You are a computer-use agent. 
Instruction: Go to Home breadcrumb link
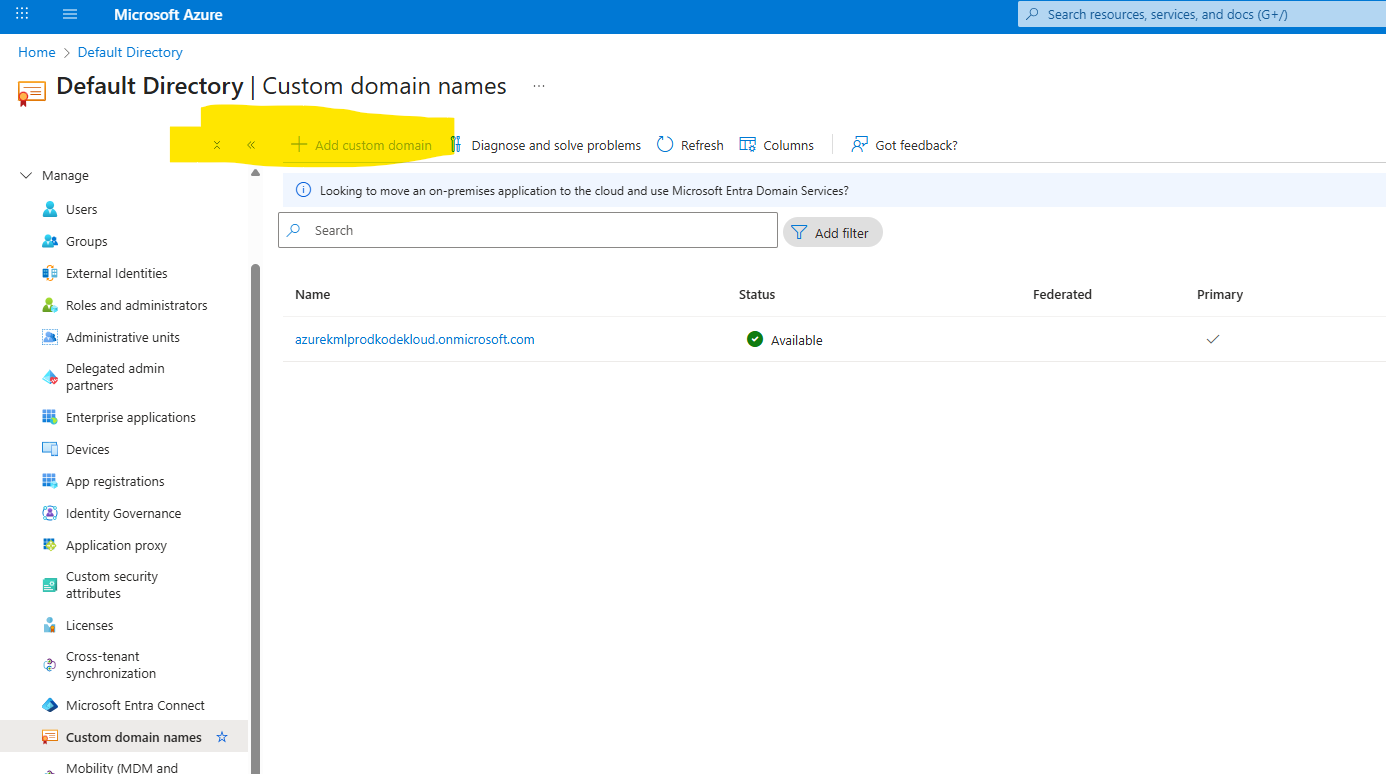[x=37, y=52]
